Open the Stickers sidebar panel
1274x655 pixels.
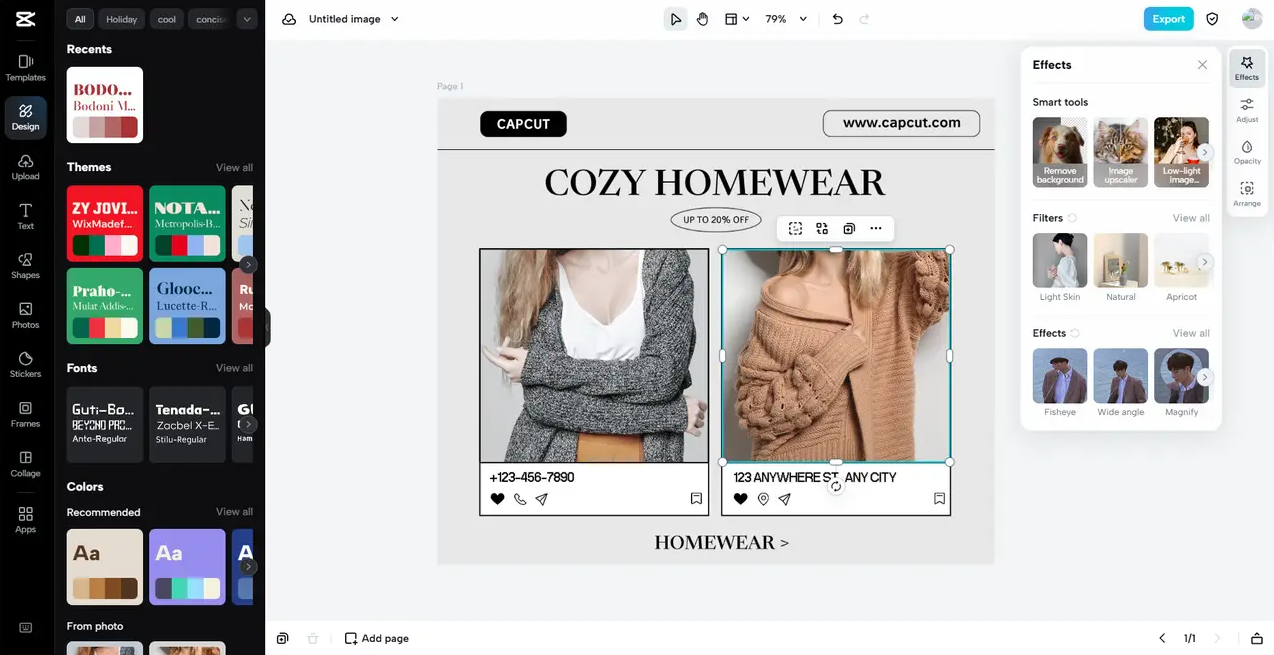coord(25,365)
